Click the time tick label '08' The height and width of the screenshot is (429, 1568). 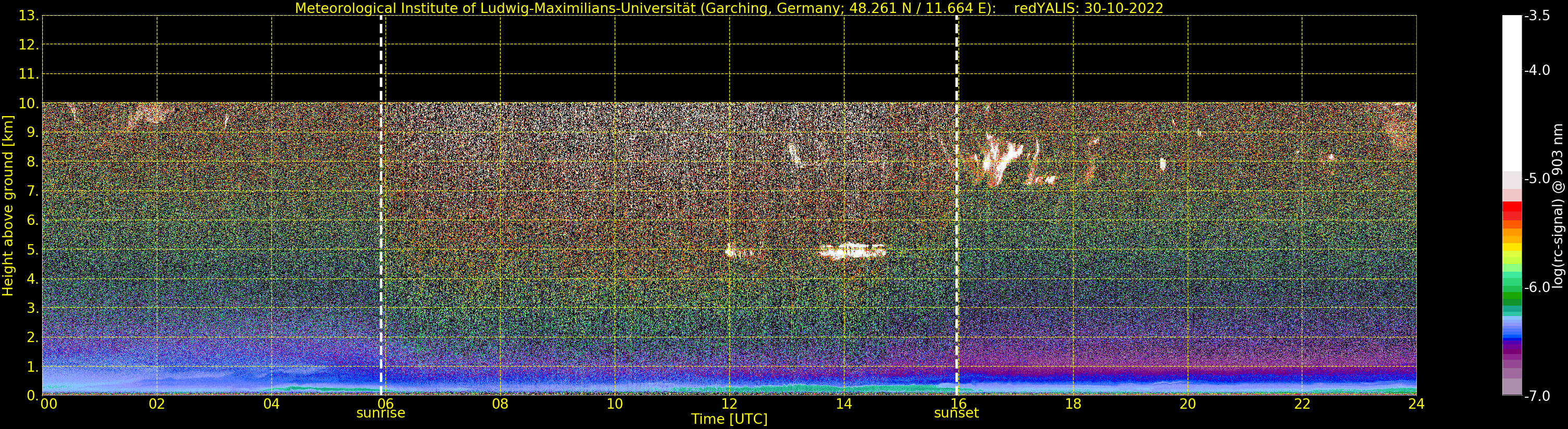pos(500,404)
